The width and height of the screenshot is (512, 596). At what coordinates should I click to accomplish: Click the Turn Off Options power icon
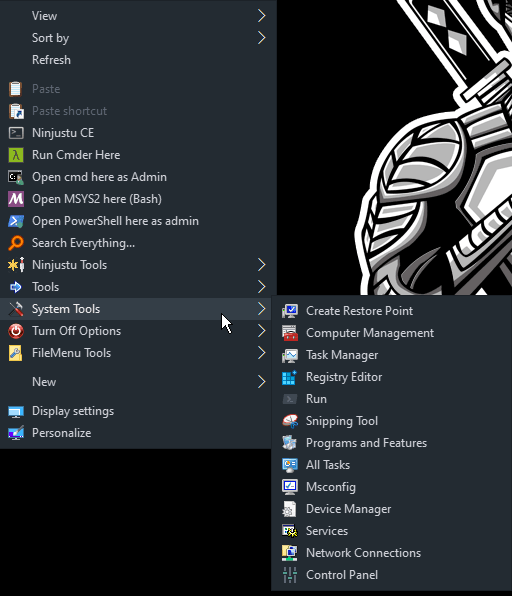[x=16, y=331]
